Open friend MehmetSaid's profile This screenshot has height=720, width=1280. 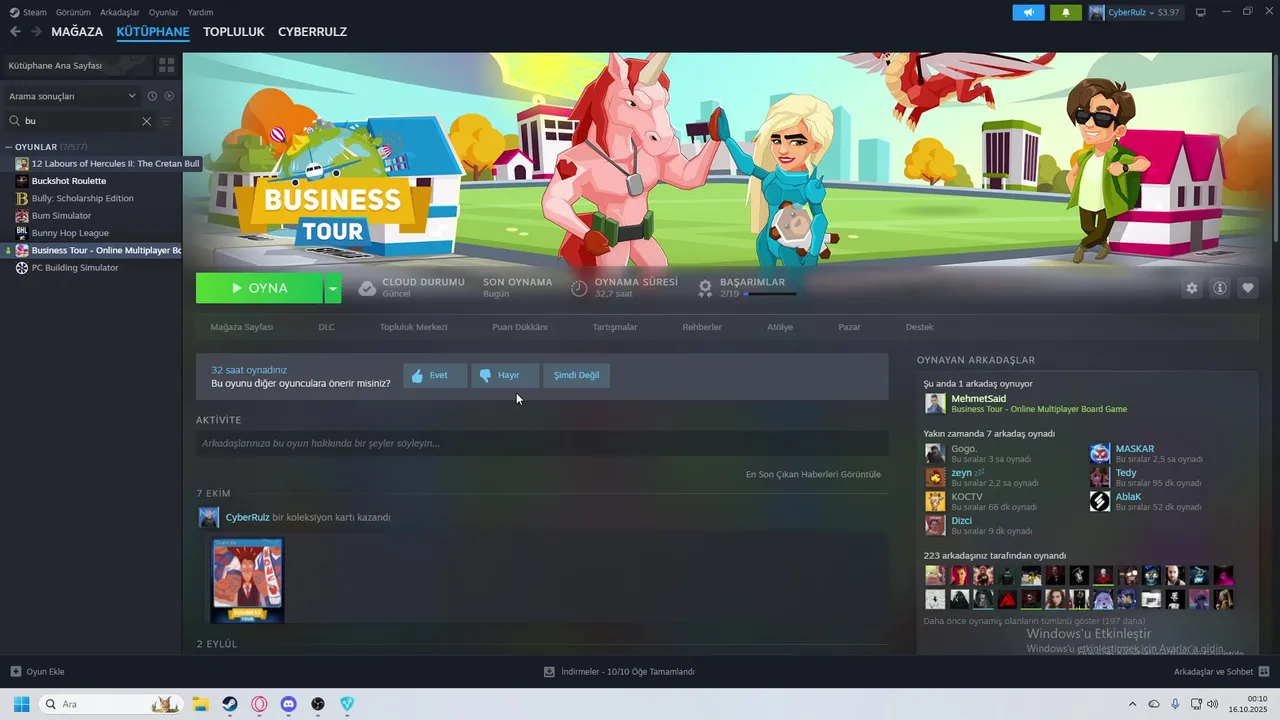point(978,399)
